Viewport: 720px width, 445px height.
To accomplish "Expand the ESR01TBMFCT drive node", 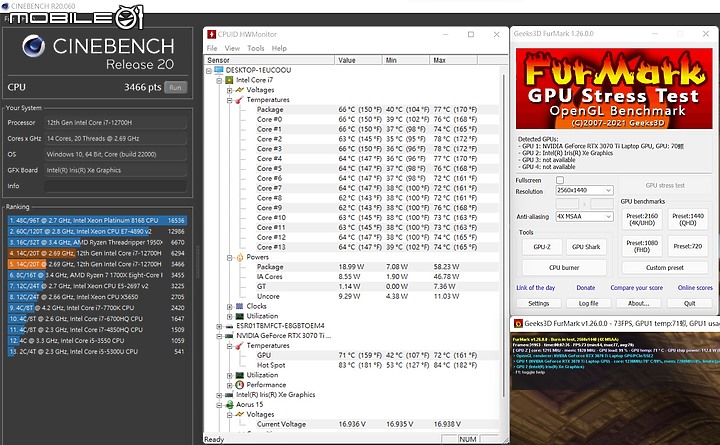I will (219, 326).
